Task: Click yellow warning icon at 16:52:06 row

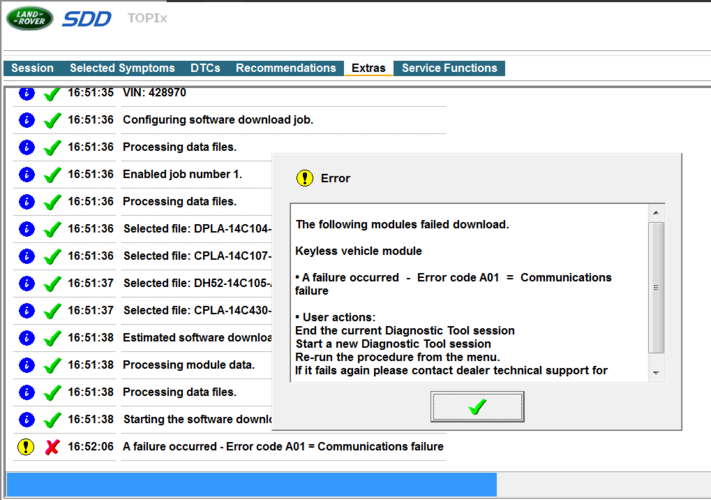Action: [26, 447]
